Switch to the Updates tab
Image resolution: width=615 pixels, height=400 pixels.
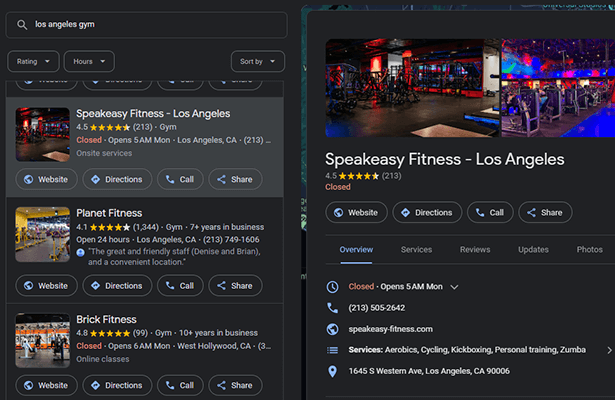click(x=533, y=250)
